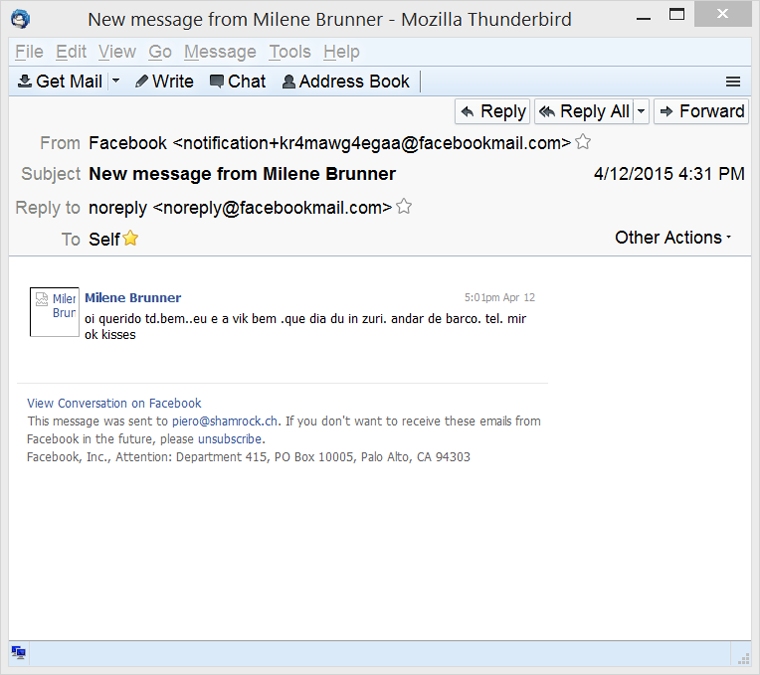The width and height of the screenshot is (760, 675).
Task: Click the Get Mail toolbar button
Action: 60,82
